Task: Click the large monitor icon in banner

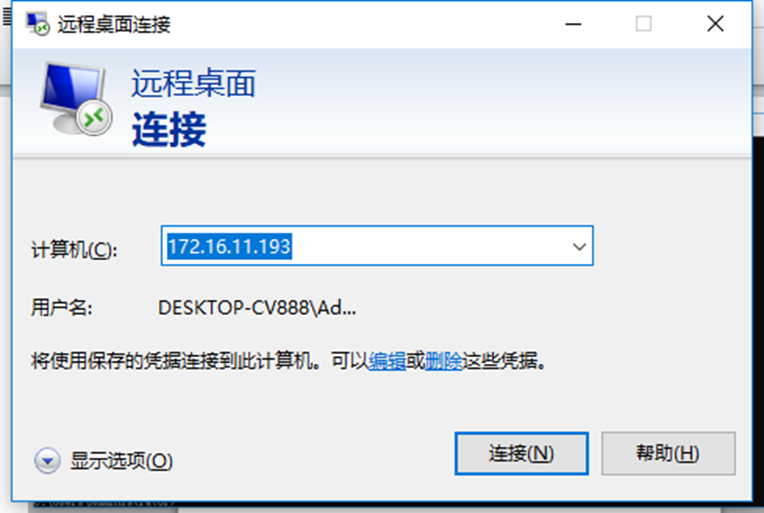Action: pyautogui.click(x=76, y=99)
